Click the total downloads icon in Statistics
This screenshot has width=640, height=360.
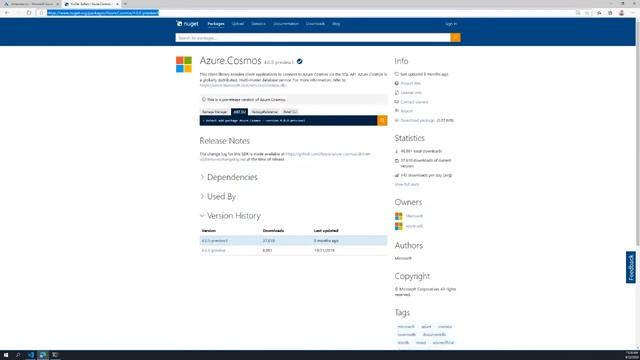pos(396,151)
